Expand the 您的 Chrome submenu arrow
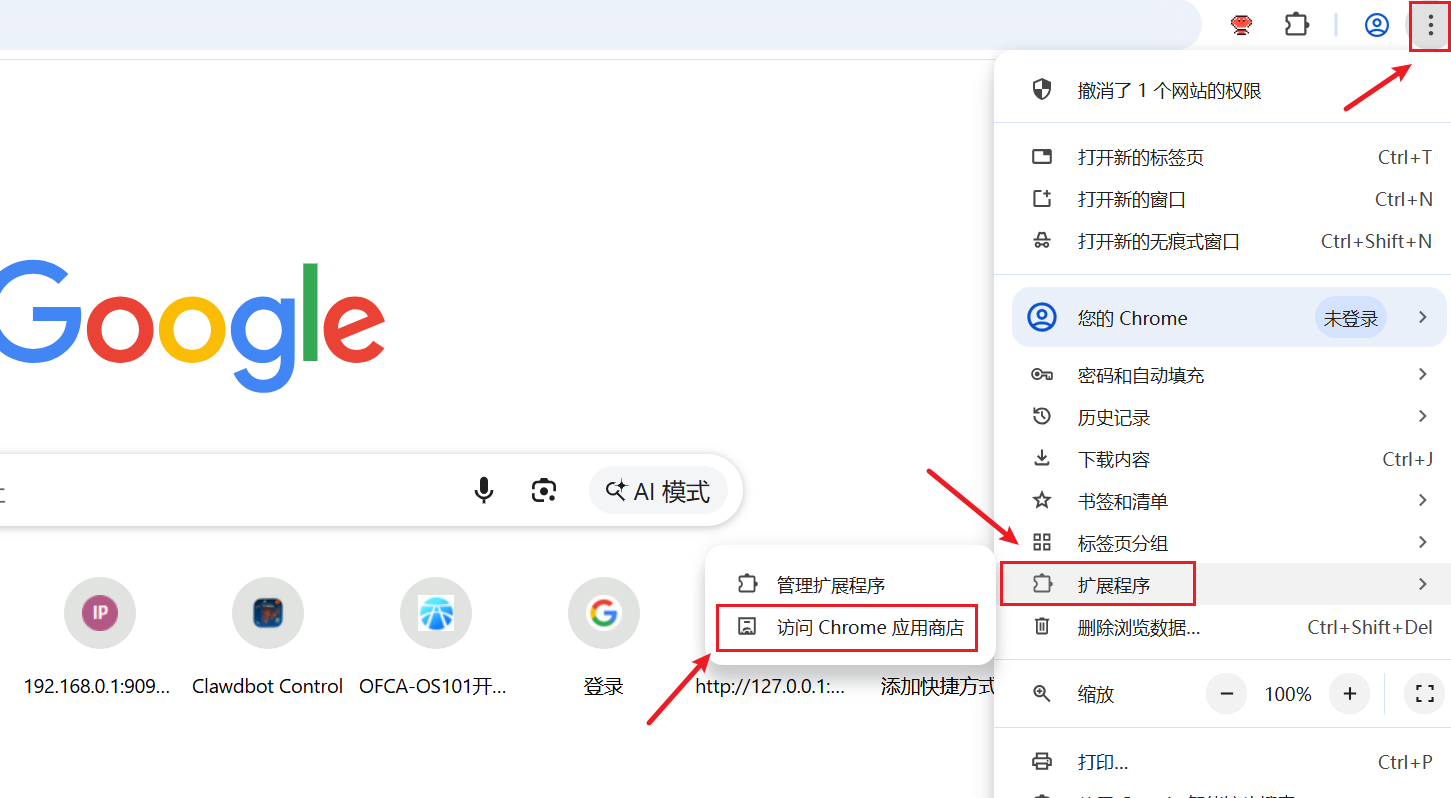1451x798 pixels. click(x=1422, y=317)
